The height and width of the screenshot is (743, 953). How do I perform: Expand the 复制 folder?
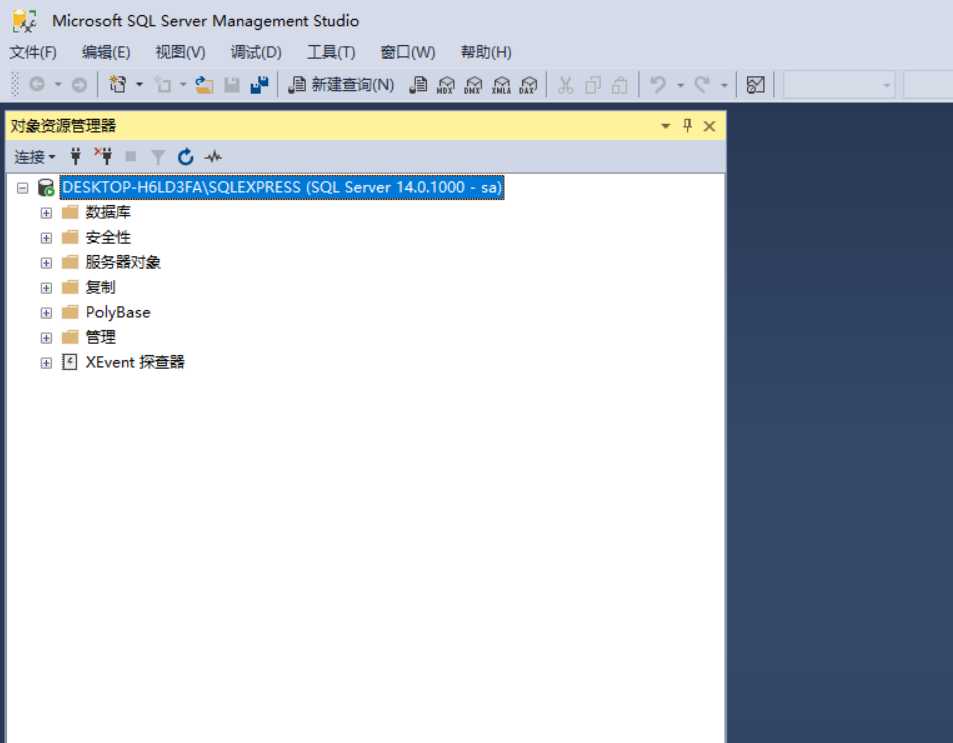[46, 288]
